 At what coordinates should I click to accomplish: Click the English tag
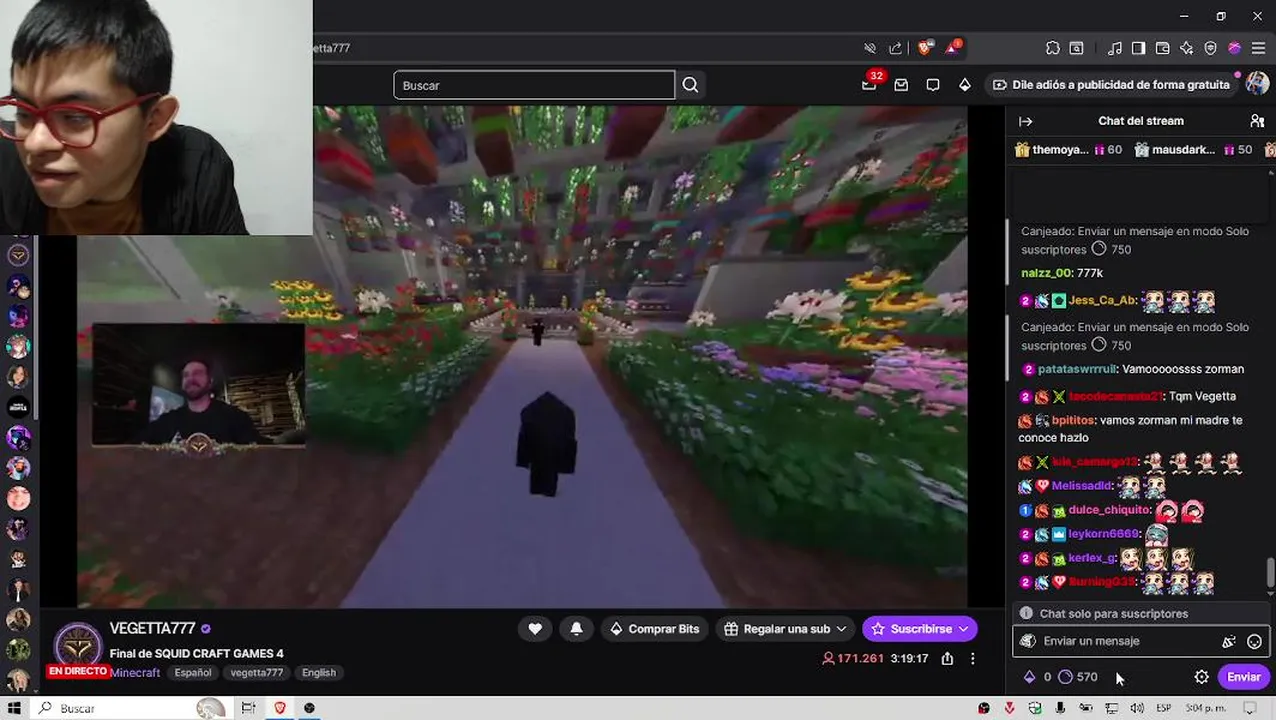(x=319, y=673)
